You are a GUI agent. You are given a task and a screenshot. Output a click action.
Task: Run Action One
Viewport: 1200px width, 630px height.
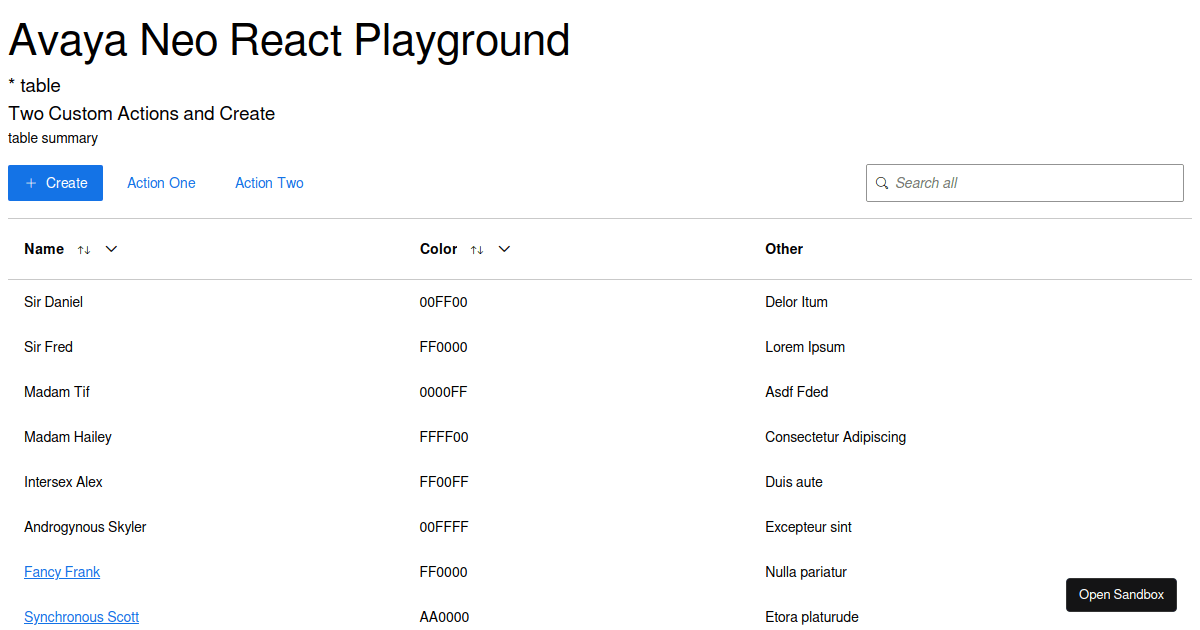[161, 183]
